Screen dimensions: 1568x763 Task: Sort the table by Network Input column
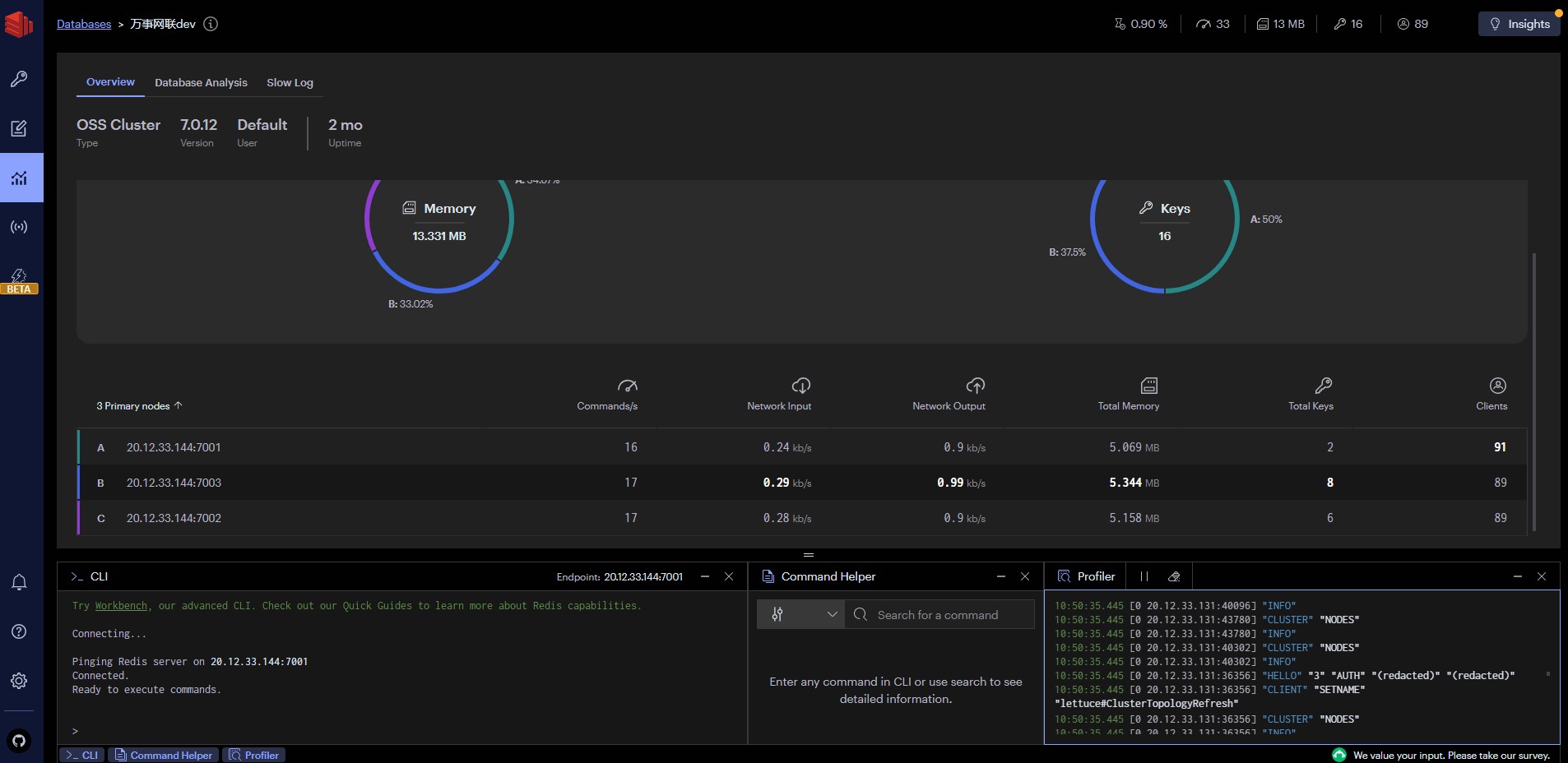click(x=779, y=395)
